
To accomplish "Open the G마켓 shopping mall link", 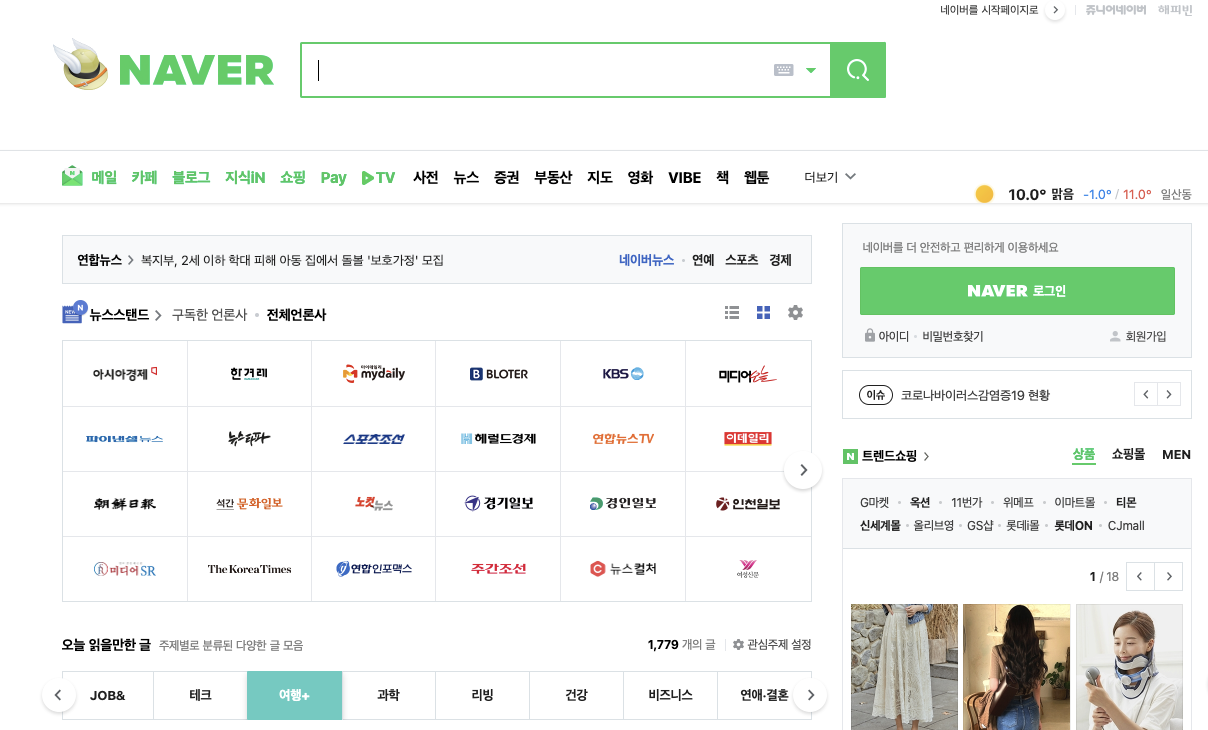I will tap(874, 502).
